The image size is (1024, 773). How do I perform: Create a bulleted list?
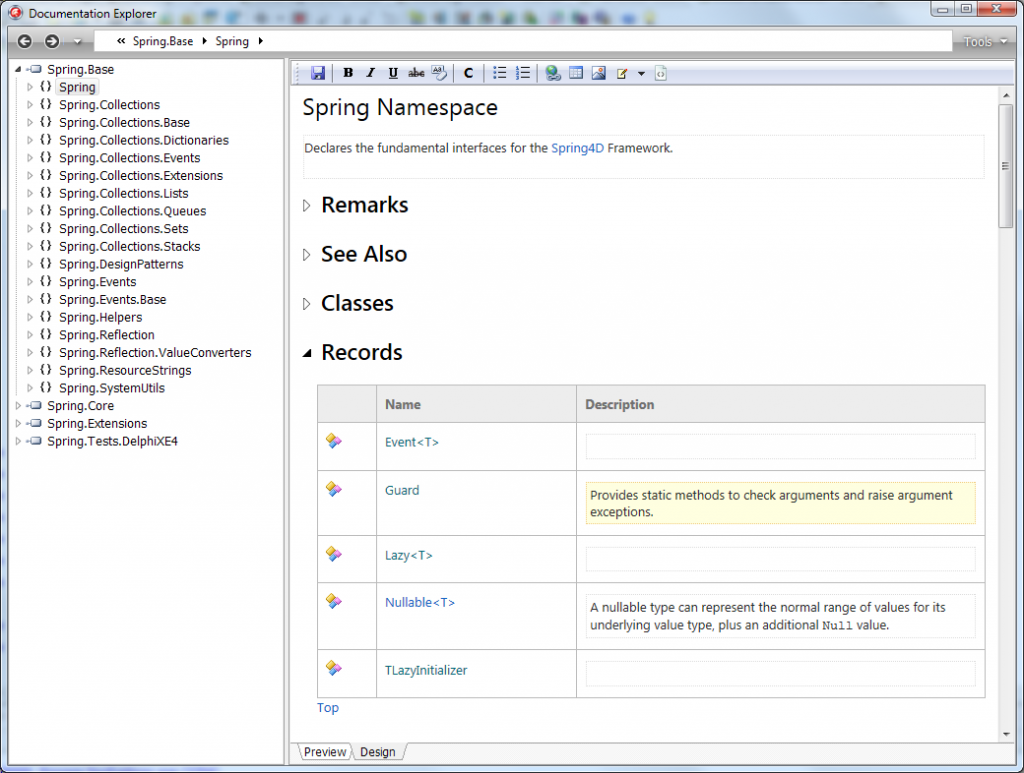(x=499, y=72)
